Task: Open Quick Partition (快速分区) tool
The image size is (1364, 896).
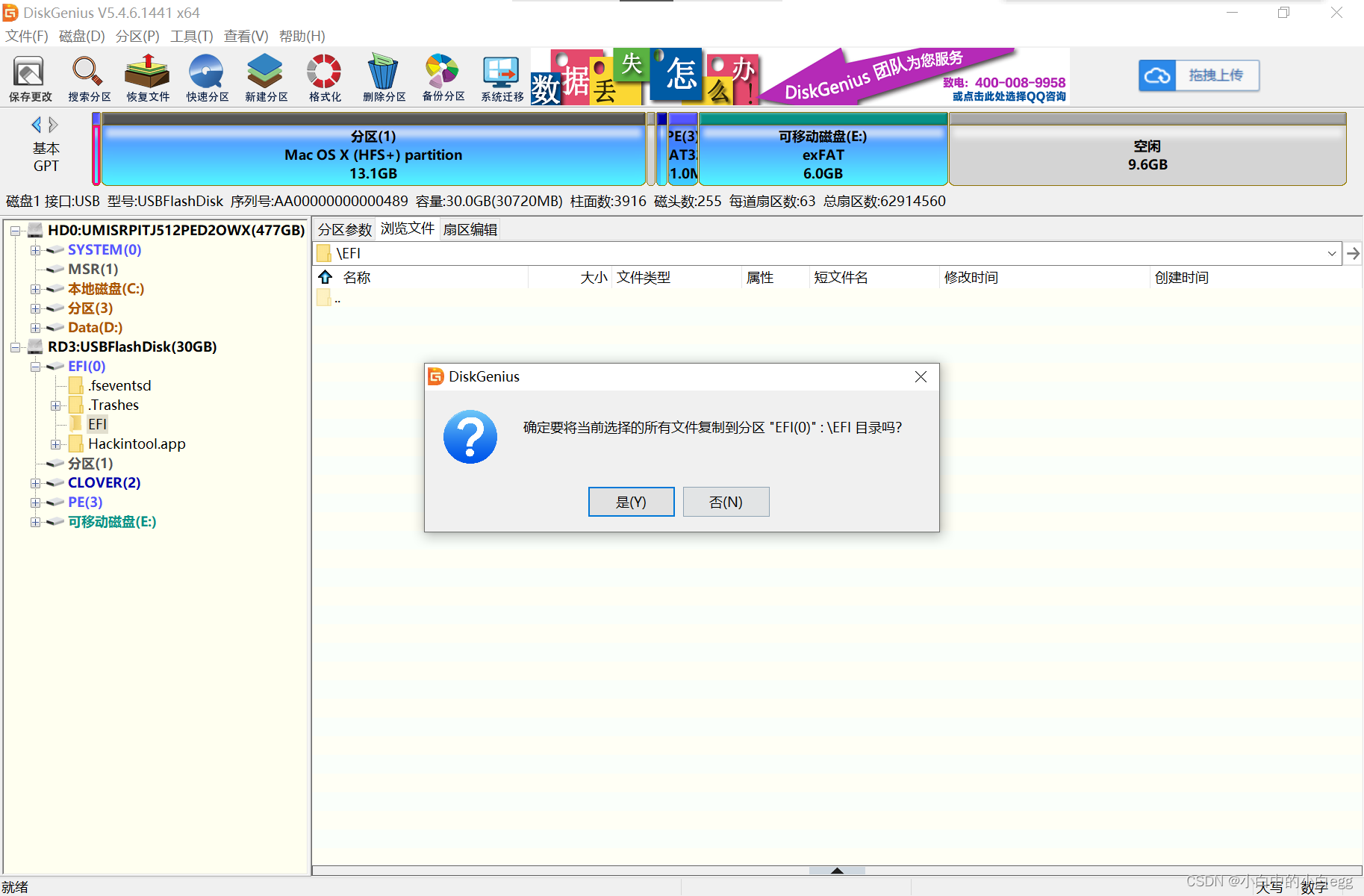Action: coord(207,78)
